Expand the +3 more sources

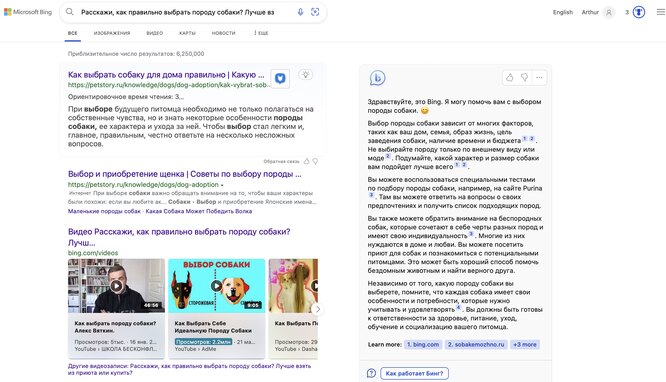click(525, 345)
